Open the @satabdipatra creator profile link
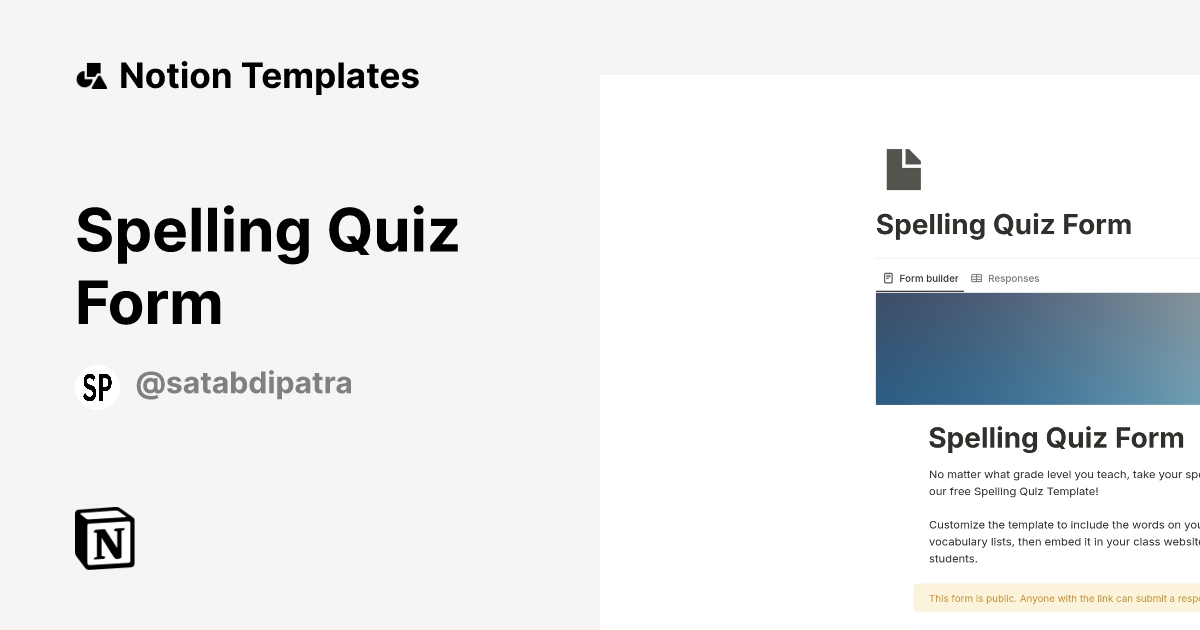Viewport: 1200px width, 630px height. click(x=243, y=383)
